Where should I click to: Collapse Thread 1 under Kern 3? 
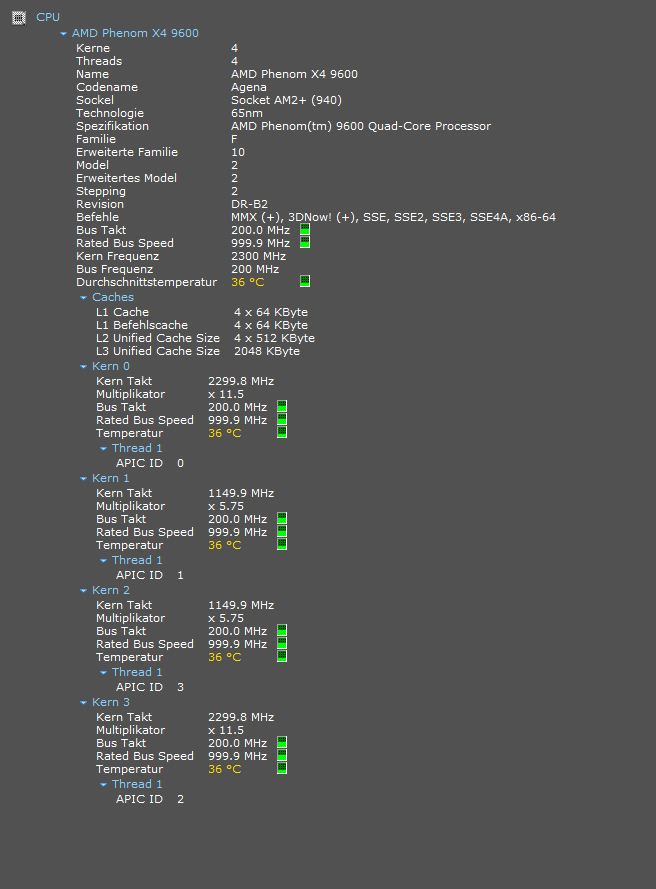pos(103,785)
